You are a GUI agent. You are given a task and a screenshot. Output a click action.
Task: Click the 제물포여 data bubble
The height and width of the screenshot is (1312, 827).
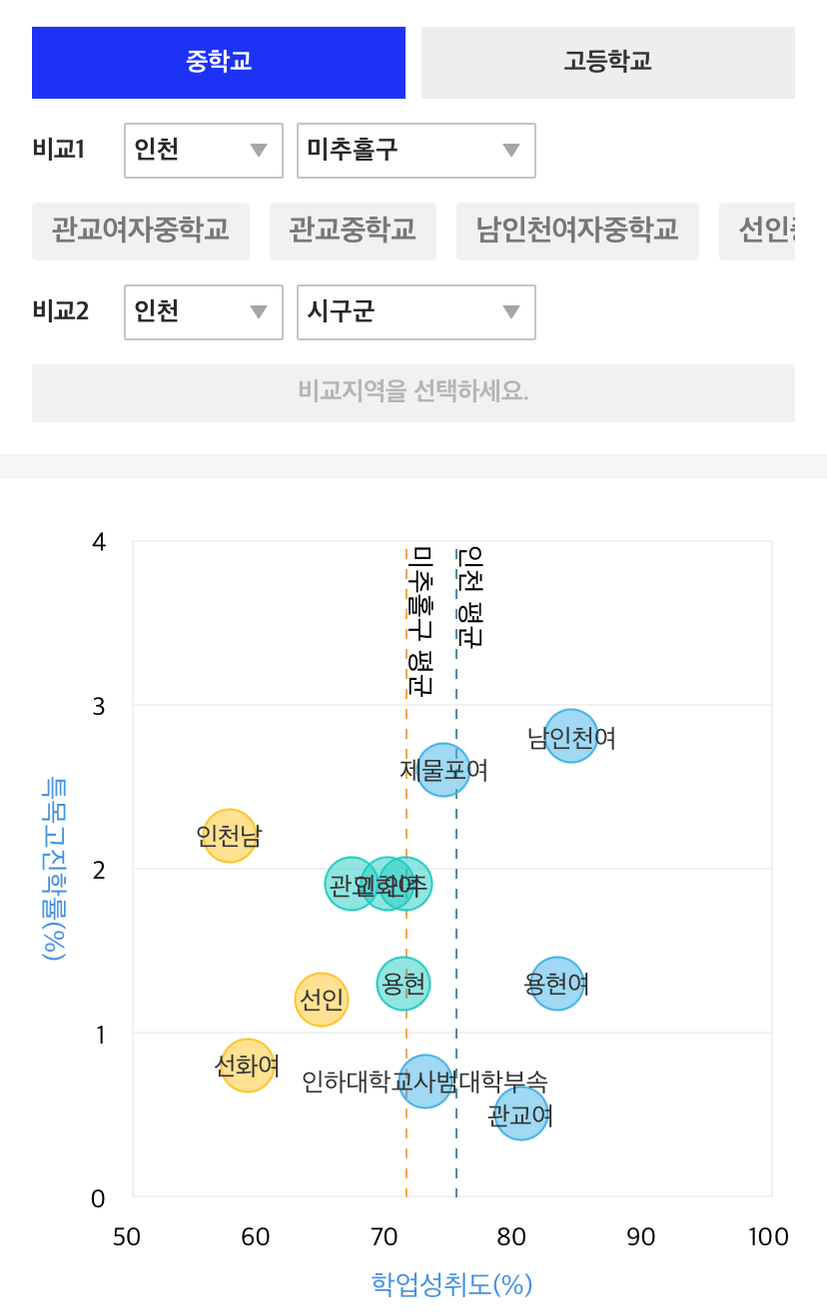coord(444,770)
